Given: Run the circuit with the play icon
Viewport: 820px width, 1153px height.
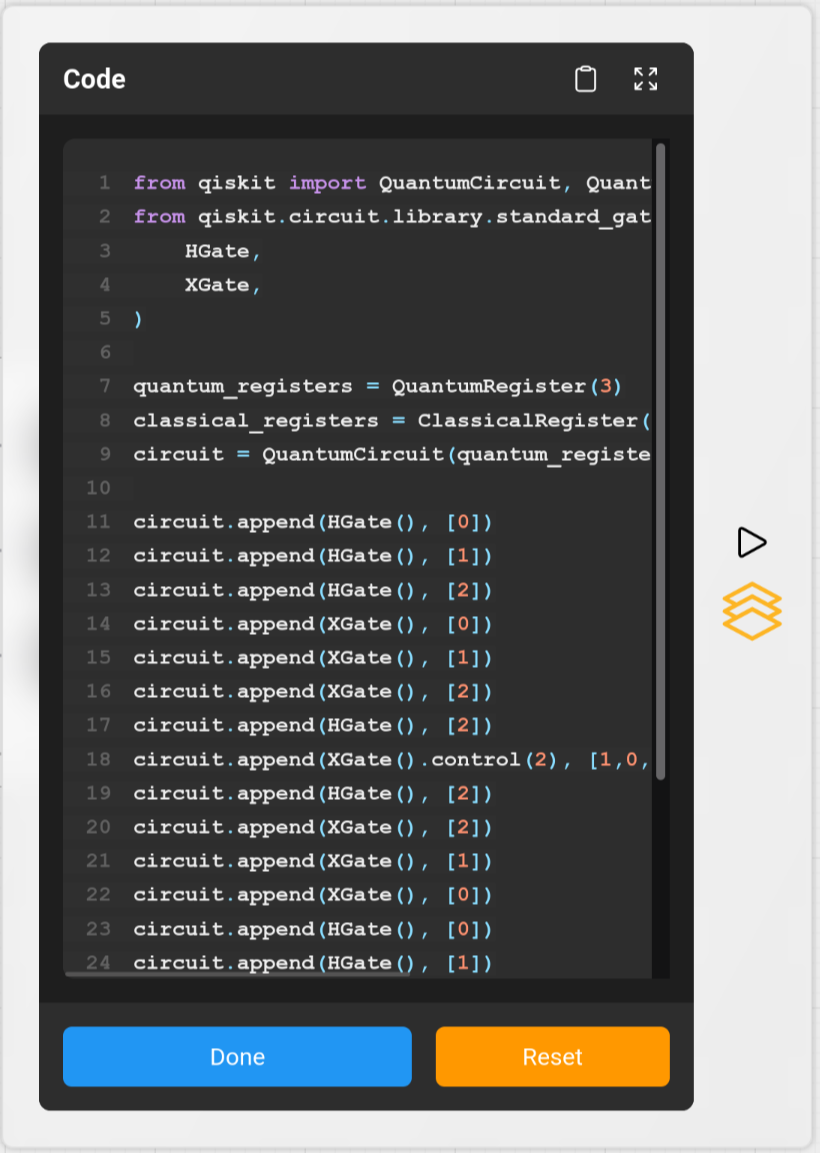Looking at the screenshot, I should click(750, 542).
